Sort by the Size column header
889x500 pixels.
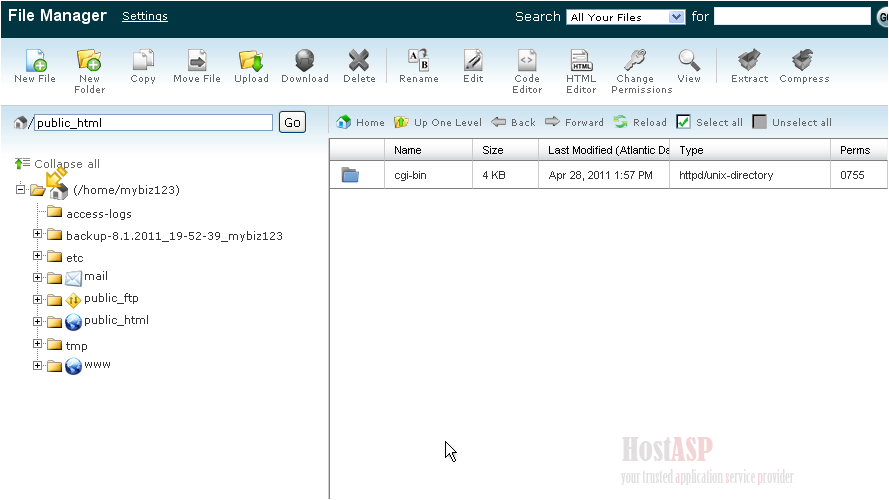point(493,150)
